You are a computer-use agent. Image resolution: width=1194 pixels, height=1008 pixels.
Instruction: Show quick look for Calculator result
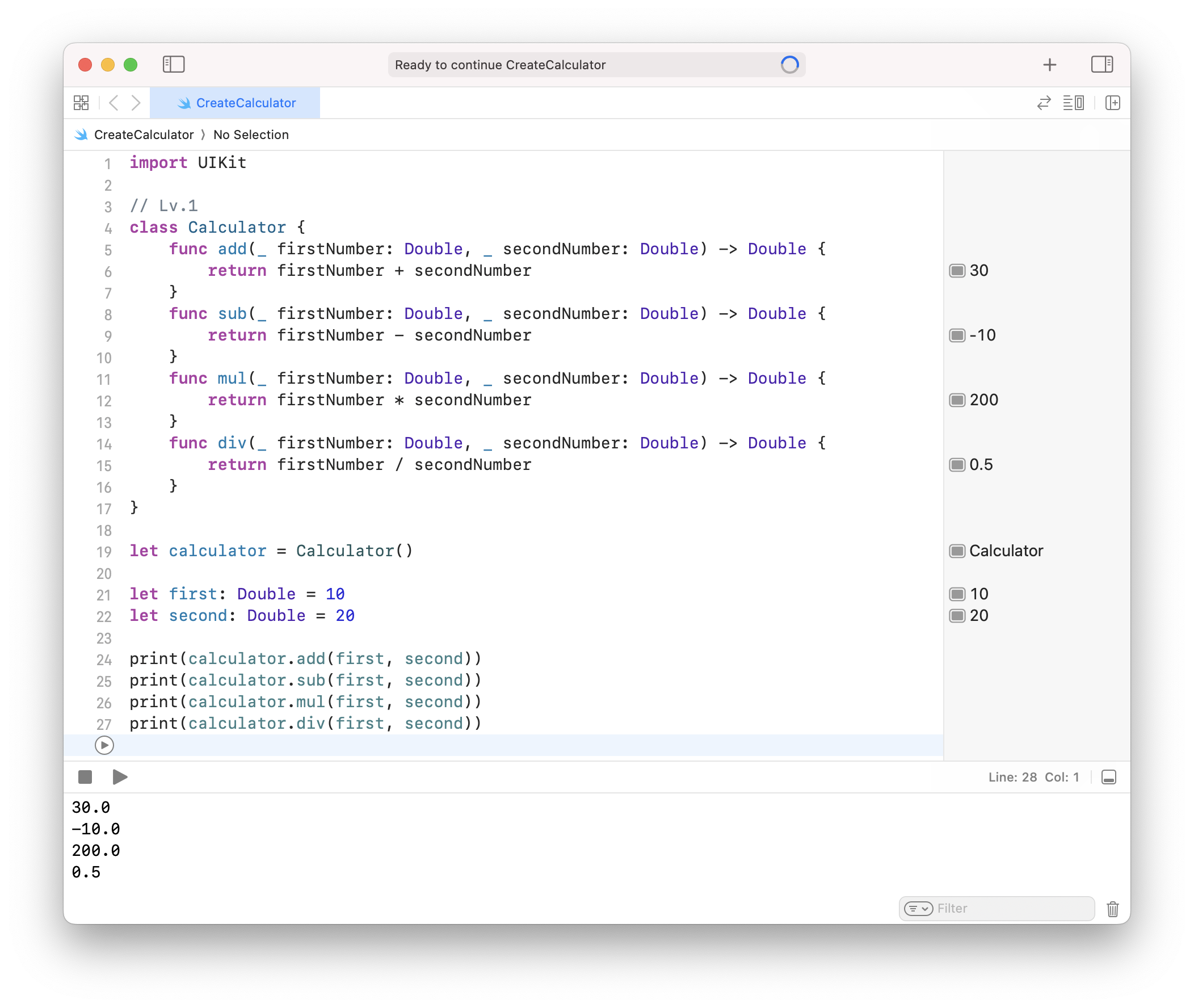pyautogui.click(x=957, y=551)
